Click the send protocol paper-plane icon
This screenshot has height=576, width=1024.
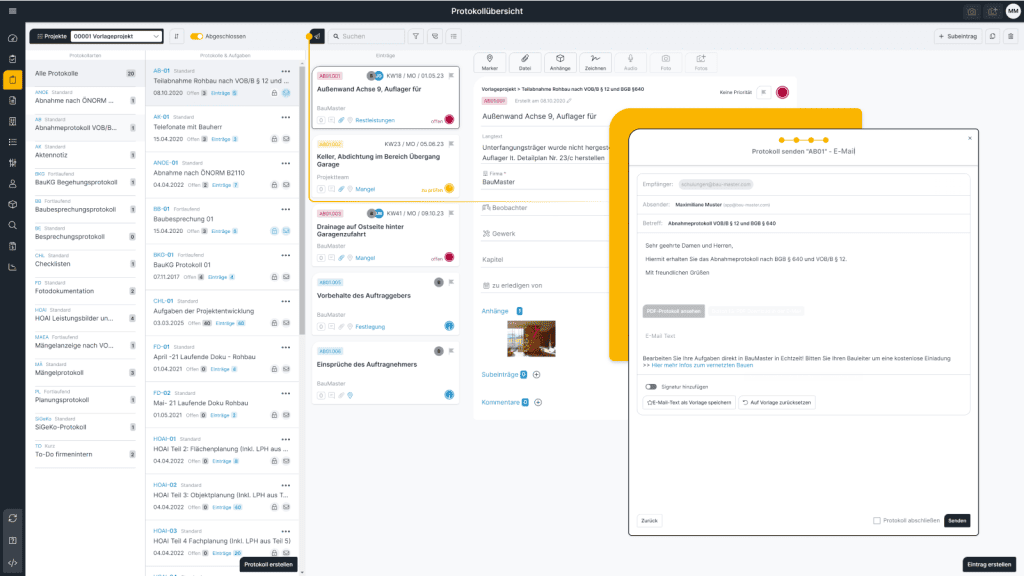point(317,36)
